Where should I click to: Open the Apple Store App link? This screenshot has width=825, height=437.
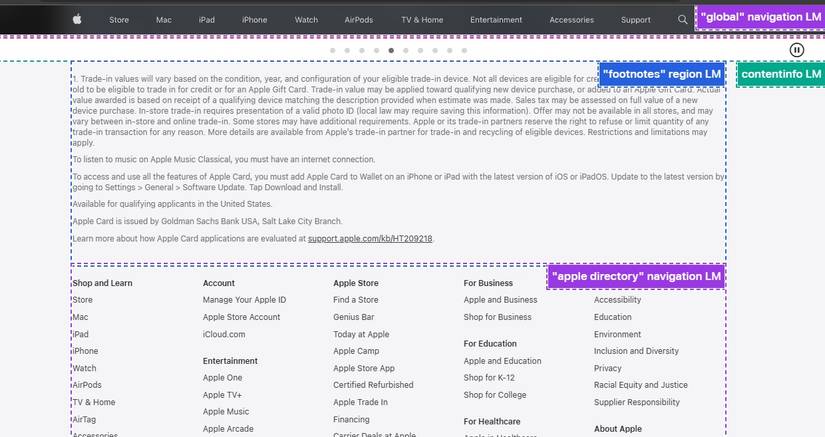click(364, 368)
